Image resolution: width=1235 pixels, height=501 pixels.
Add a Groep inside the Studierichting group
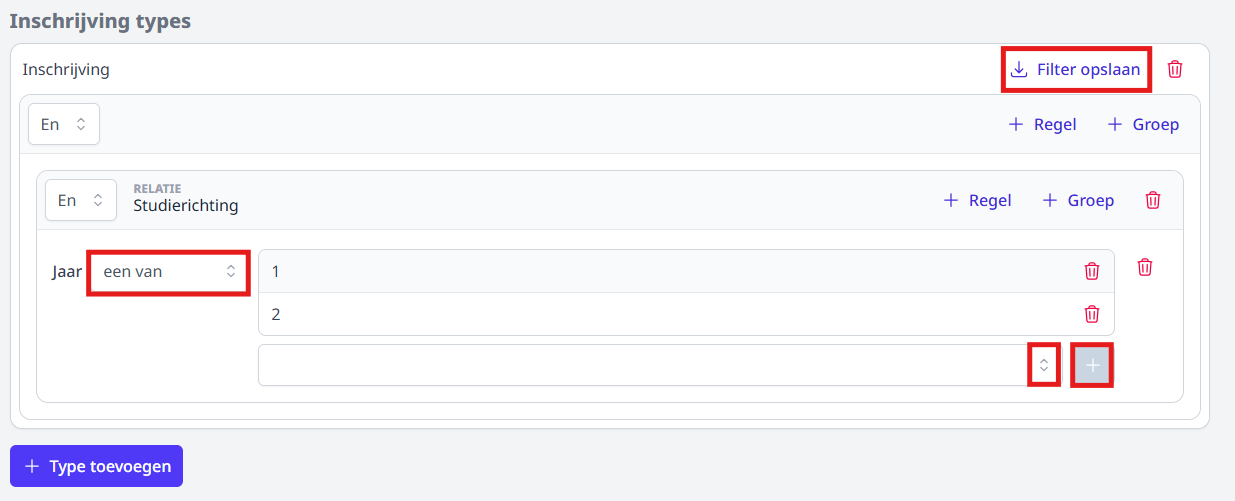tap(1078, 200)
